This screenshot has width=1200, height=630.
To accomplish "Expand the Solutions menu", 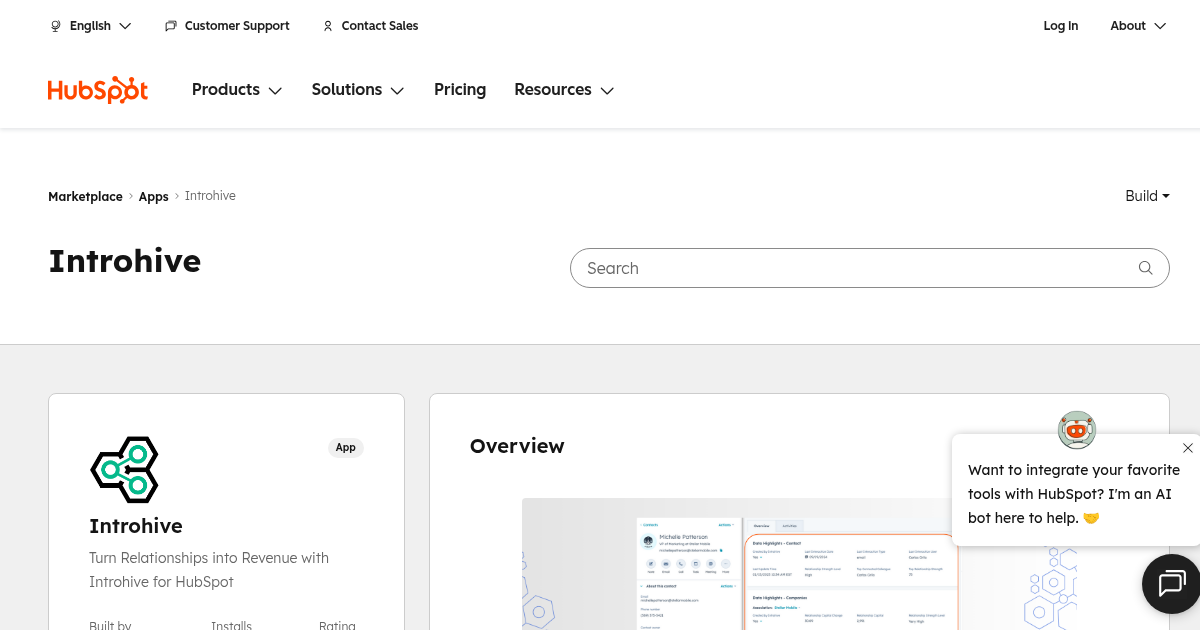I will point(358,90).
